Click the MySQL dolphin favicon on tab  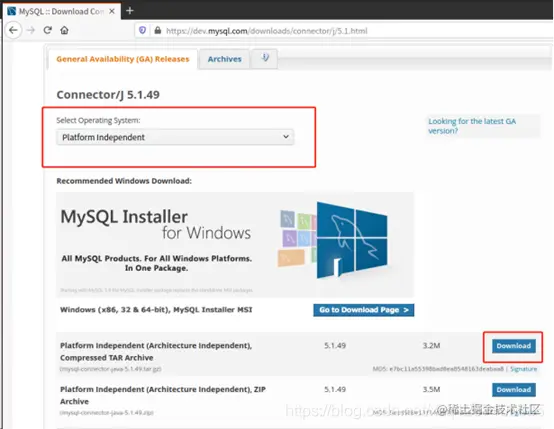tap(12, 11)
